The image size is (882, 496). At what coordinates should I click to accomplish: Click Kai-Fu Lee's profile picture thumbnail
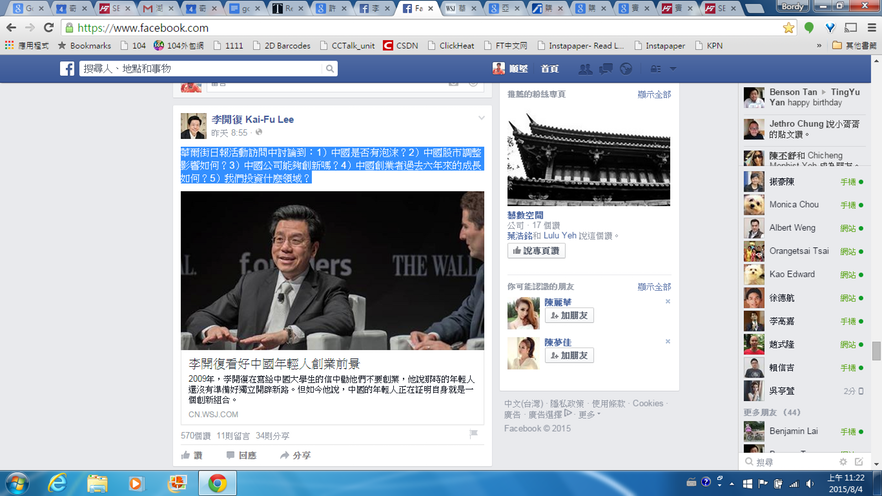click(194, 126)
